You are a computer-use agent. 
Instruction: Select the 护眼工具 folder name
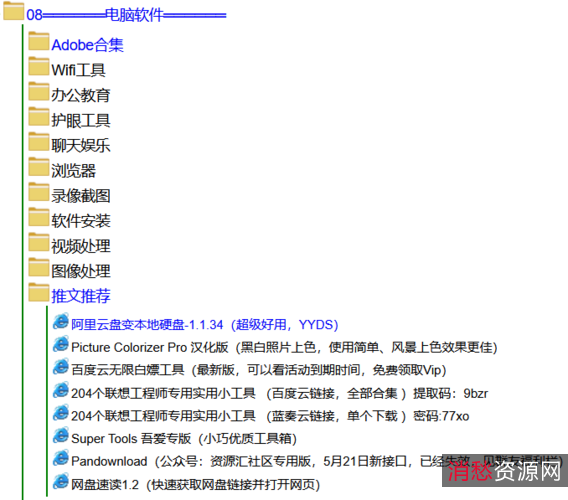(81, 120)
